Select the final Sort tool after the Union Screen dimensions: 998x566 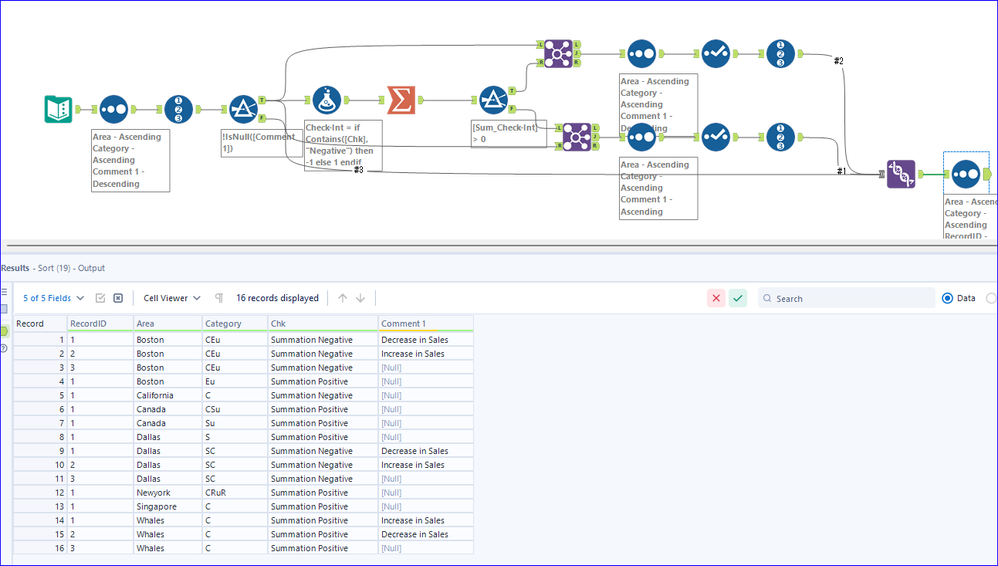point(966,174)
